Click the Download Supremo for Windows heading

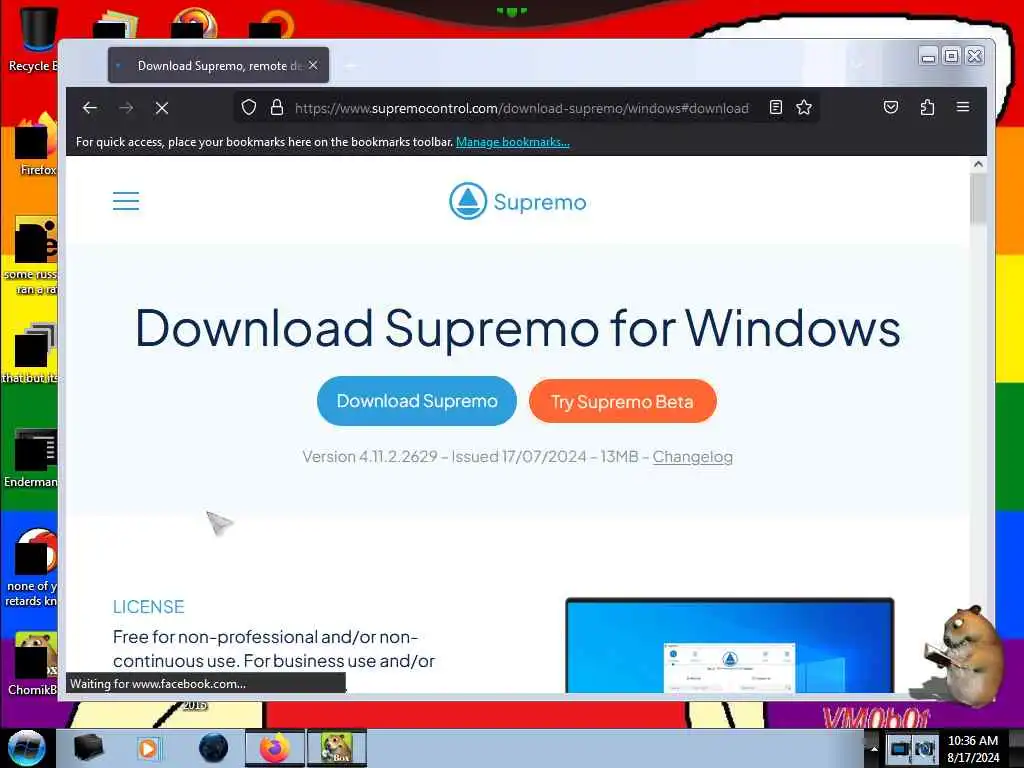[x=518, y=328]
